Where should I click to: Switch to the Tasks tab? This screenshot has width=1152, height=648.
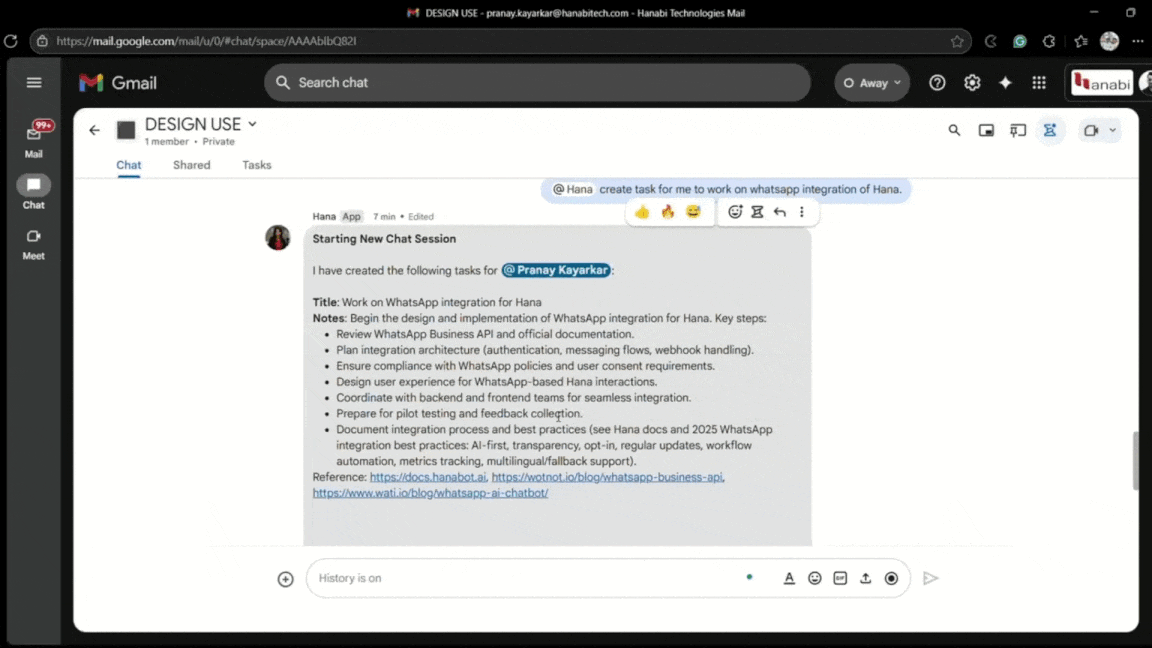(x=256, y=165)
